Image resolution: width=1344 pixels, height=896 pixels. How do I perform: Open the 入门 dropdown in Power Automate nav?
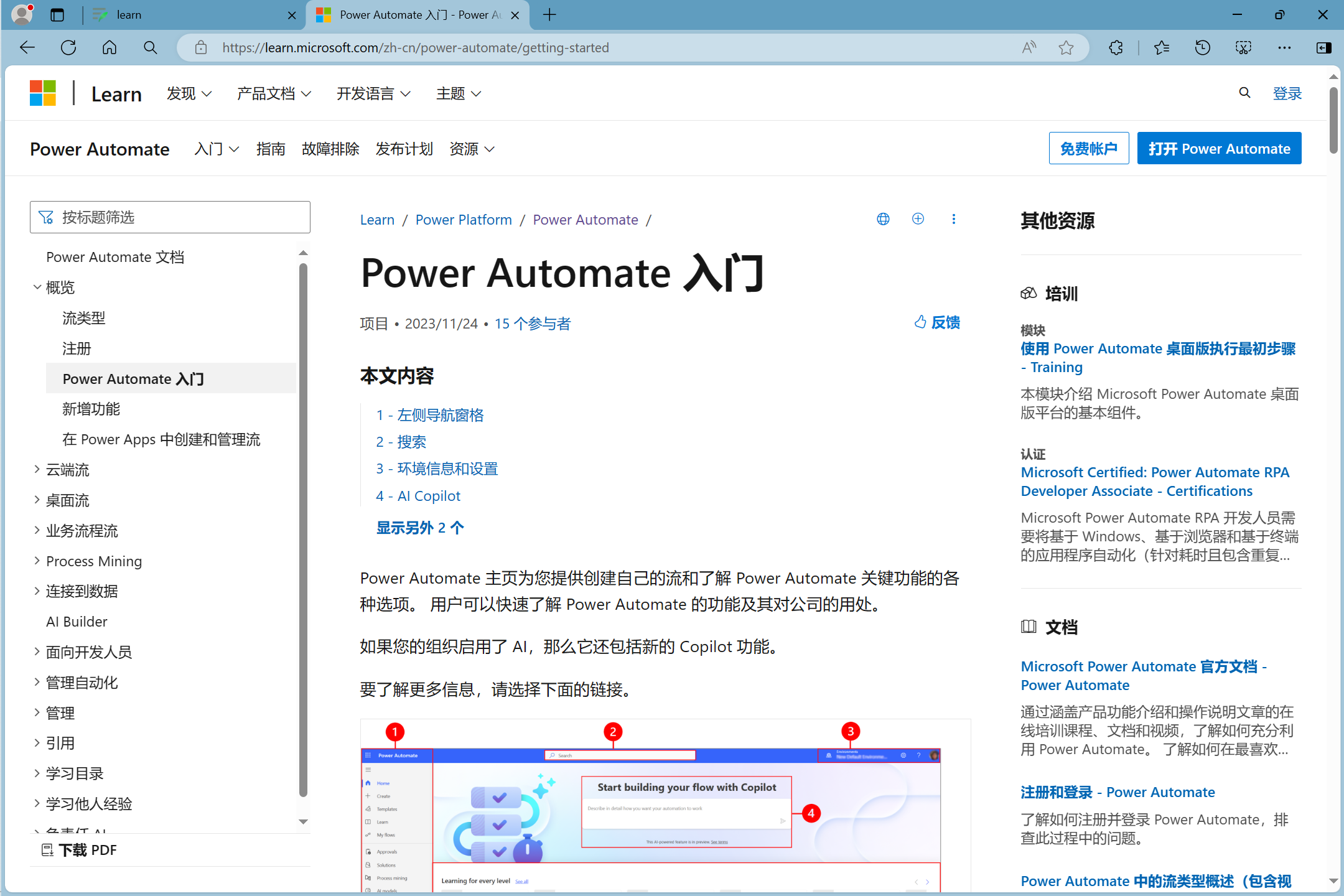click(217, 149)
